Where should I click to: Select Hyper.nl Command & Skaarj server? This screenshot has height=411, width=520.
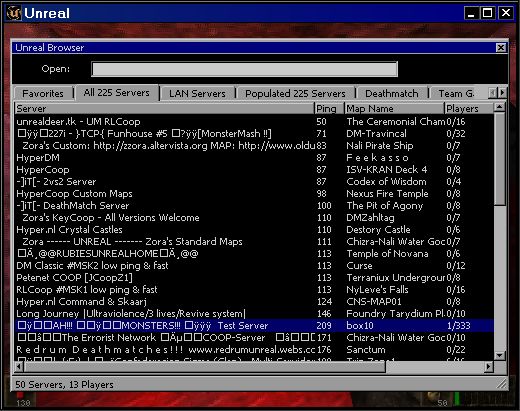click(254, 302)
